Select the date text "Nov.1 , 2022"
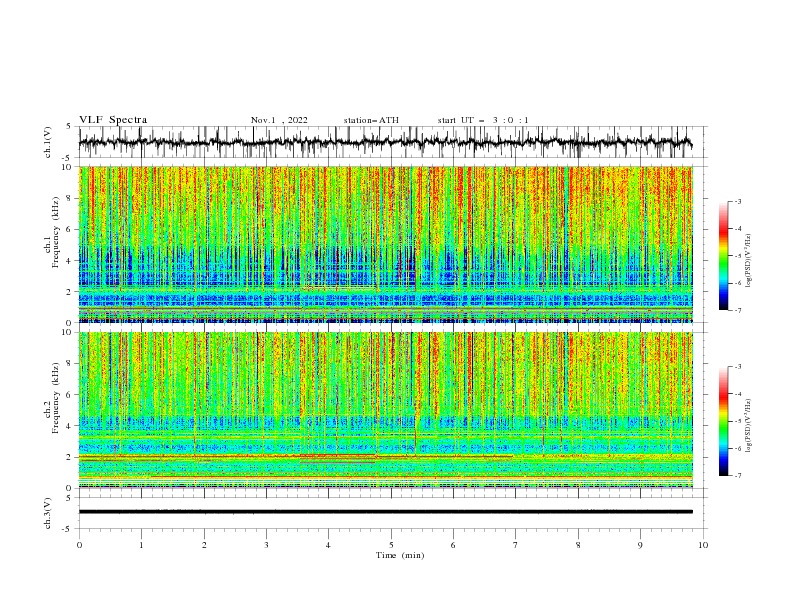Image resolution: width=792 pixels, height=612 pixels. [x=279, y=120]
